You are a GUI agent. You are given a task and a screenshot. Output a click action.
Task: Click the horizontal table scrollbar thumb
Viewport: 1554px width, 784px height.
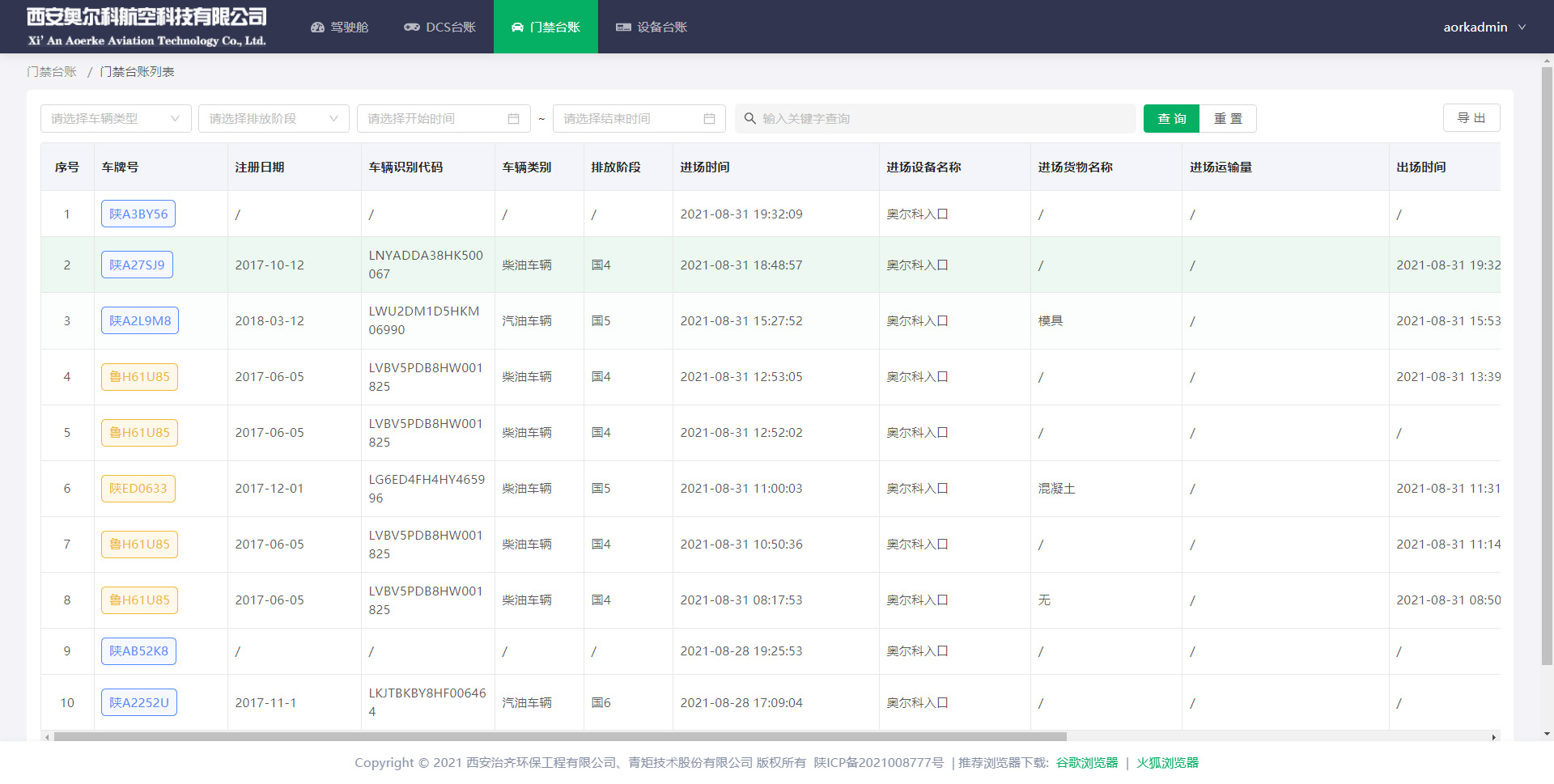[x=560, y=737]
